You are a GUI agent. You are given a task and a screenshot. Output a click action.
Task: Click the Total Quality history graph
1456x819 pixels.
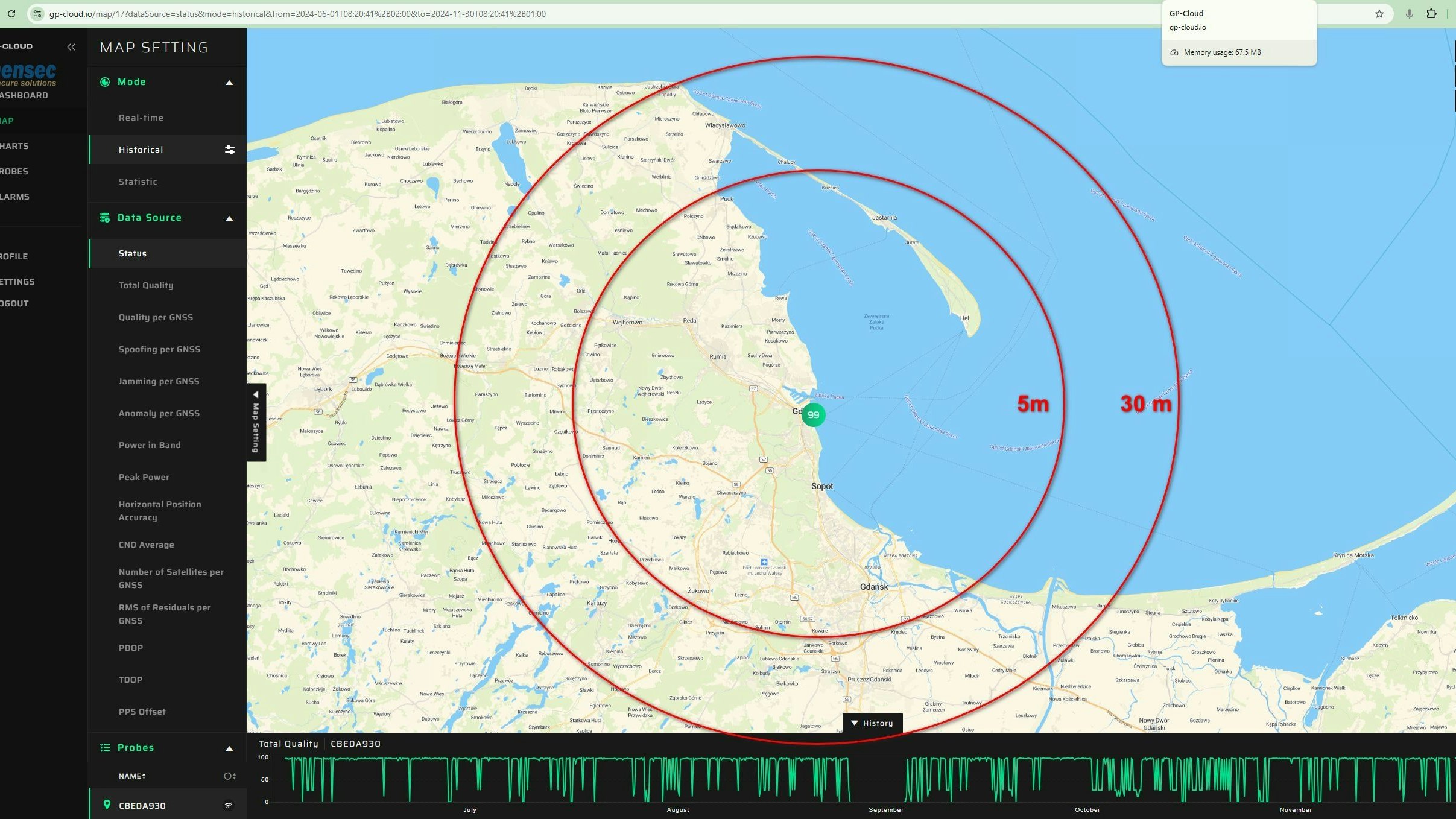(844, 781)
